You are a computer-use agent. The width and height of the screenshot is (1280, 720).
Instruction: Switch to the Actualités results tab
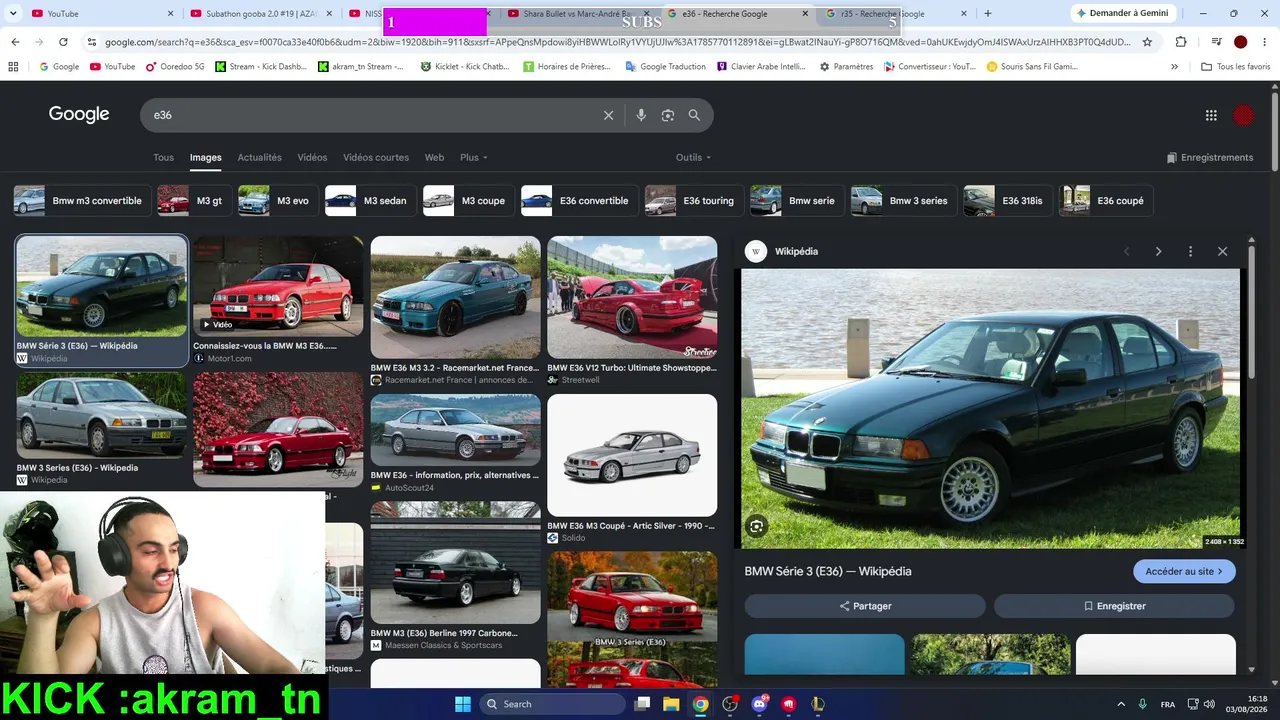coord(259,157)
